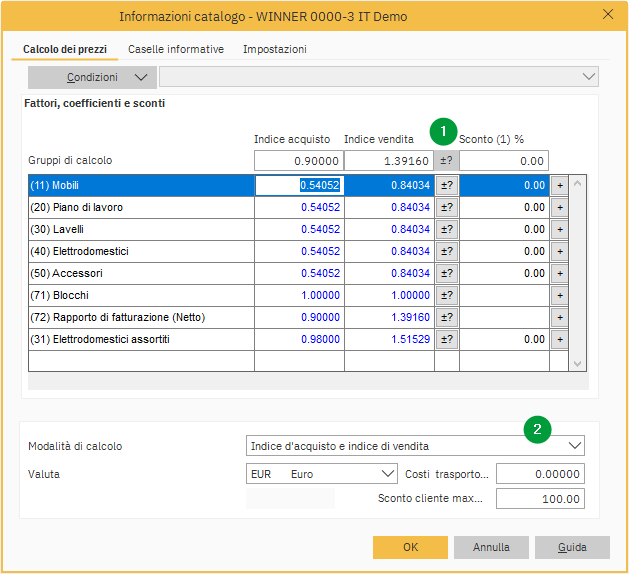Open the Valuta currency dropdown
The width and height of the screenshot is (629, 574).
(388, 474)
